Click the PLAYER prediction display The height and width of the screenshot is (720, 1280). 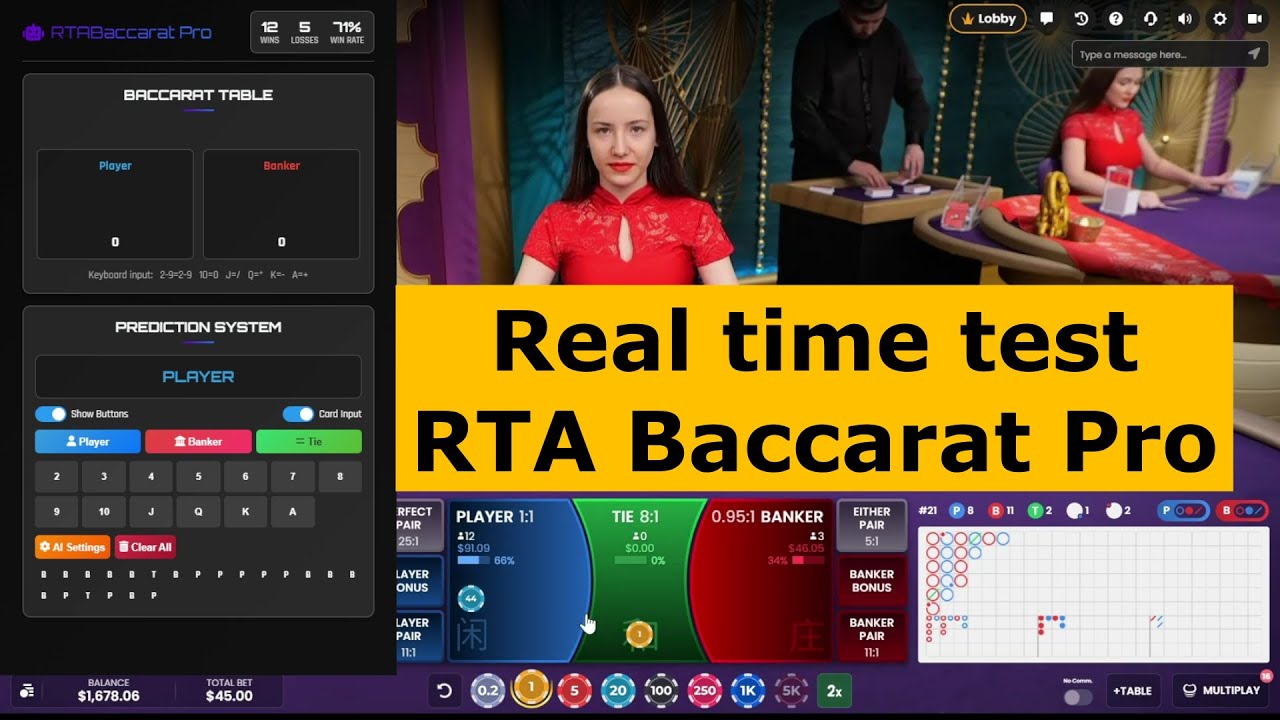[198, 377]
